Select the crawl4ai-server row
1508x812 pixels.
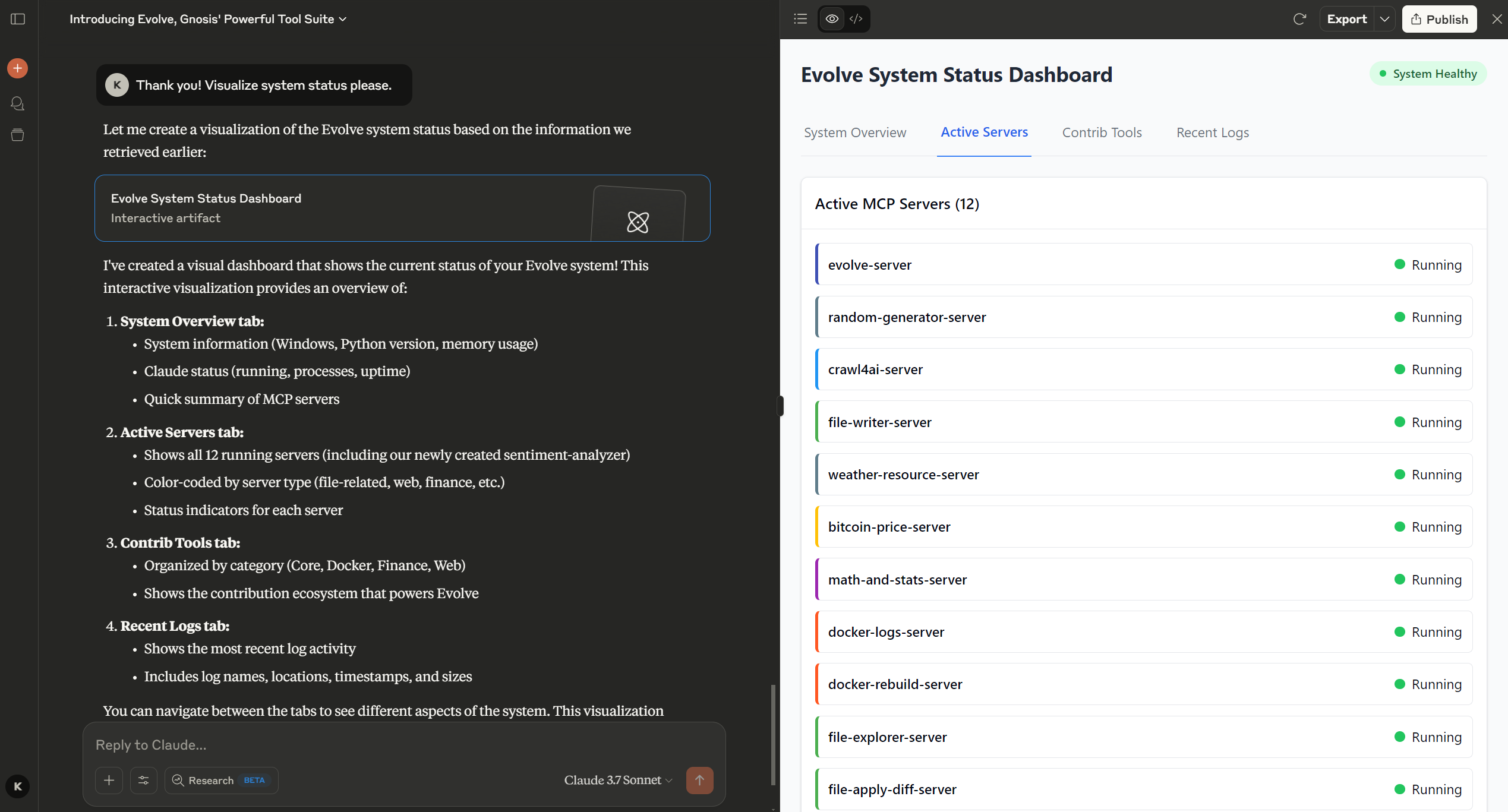point(1144,369)
